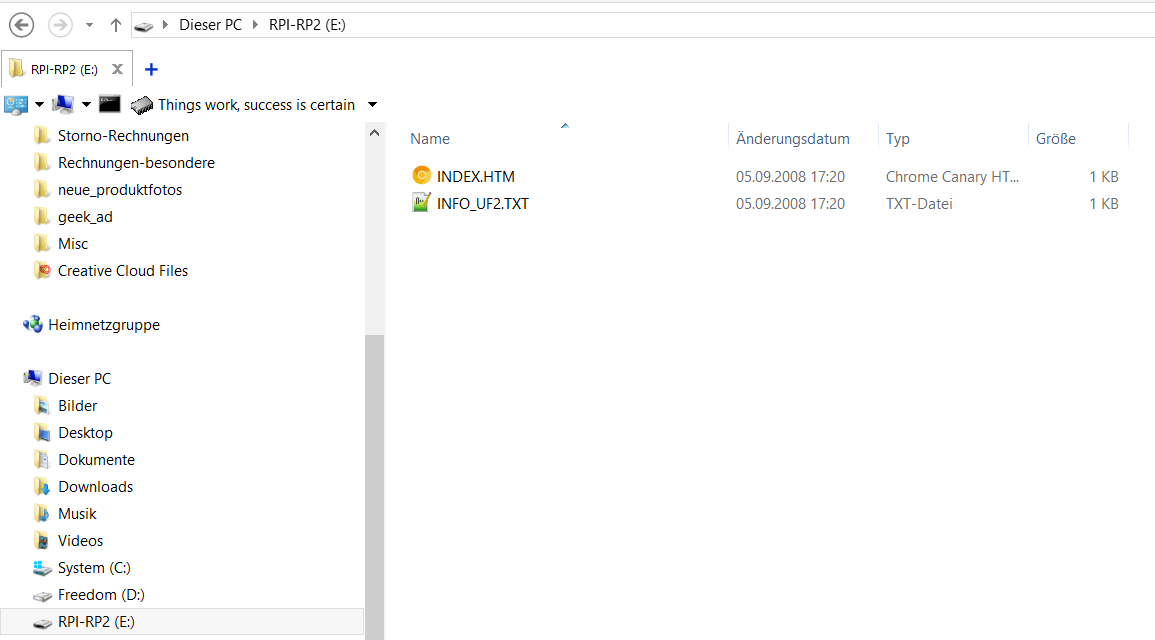This screenshot has height=640, width=1155.
Task: Open the 'Things work, success is certain' dropdown
Action: [x=371, y=104]
